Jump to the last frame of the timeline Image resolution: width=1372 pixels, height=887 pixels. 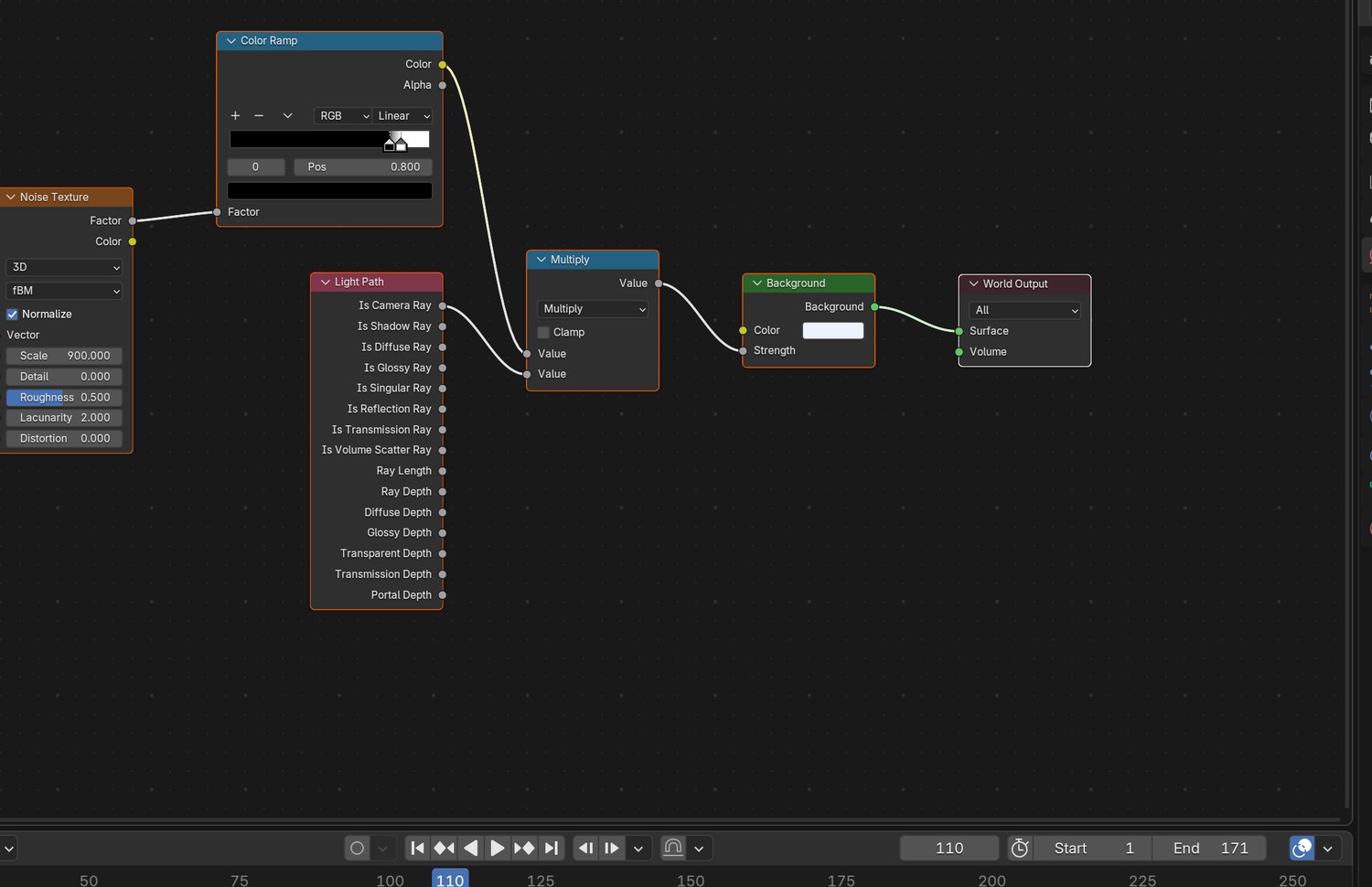(551, 848)
